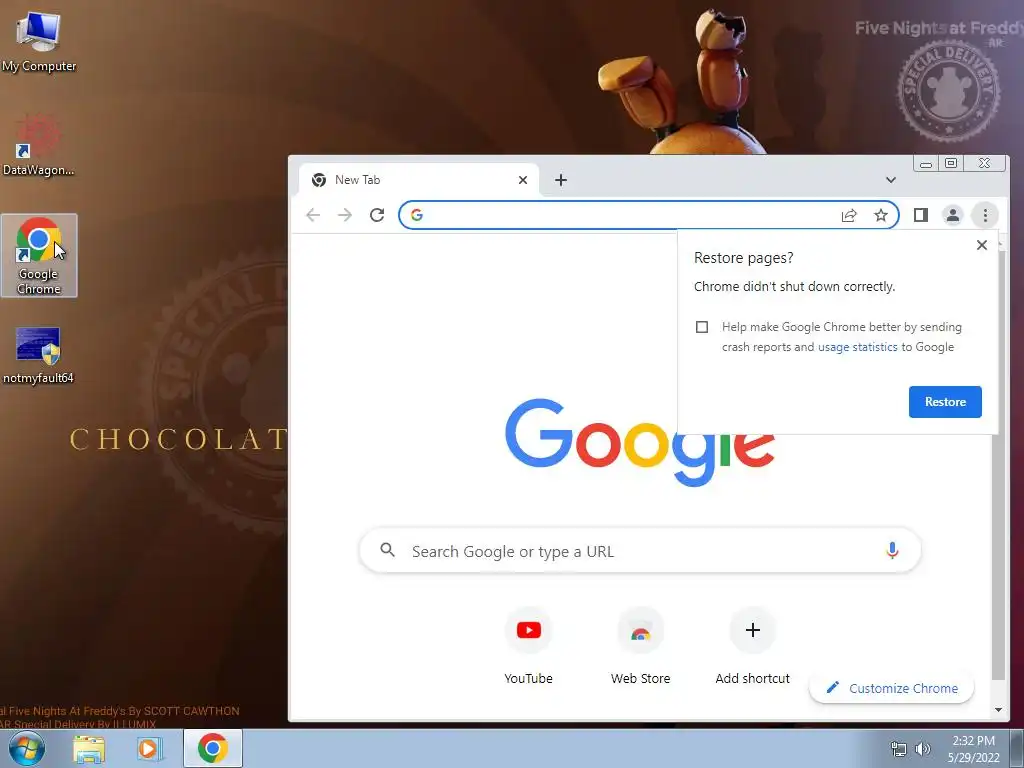The height and width of the screenshot is (768, 1024).
Task: Select My Computer desktop icon
Action: (x=39, y=41)
